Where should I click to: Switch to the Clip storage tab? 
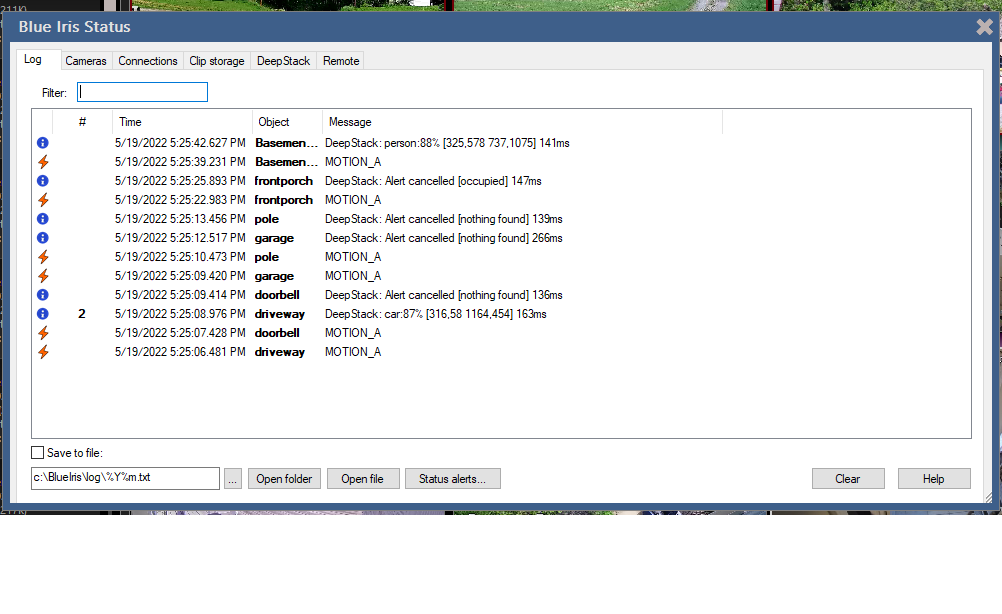(x=217, y=61)
